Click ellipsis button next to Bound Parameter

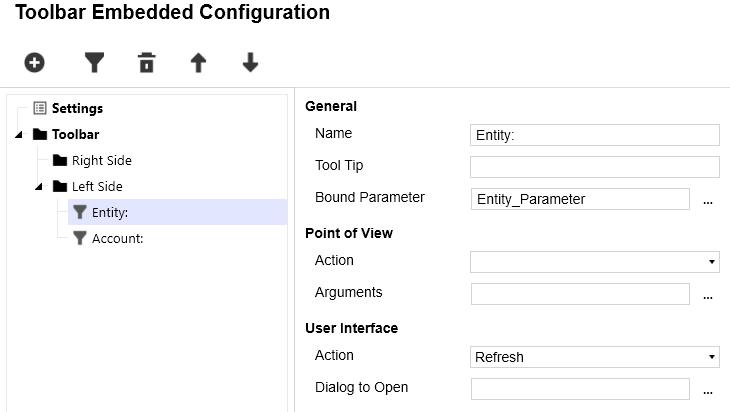click(x=708, y=200)
